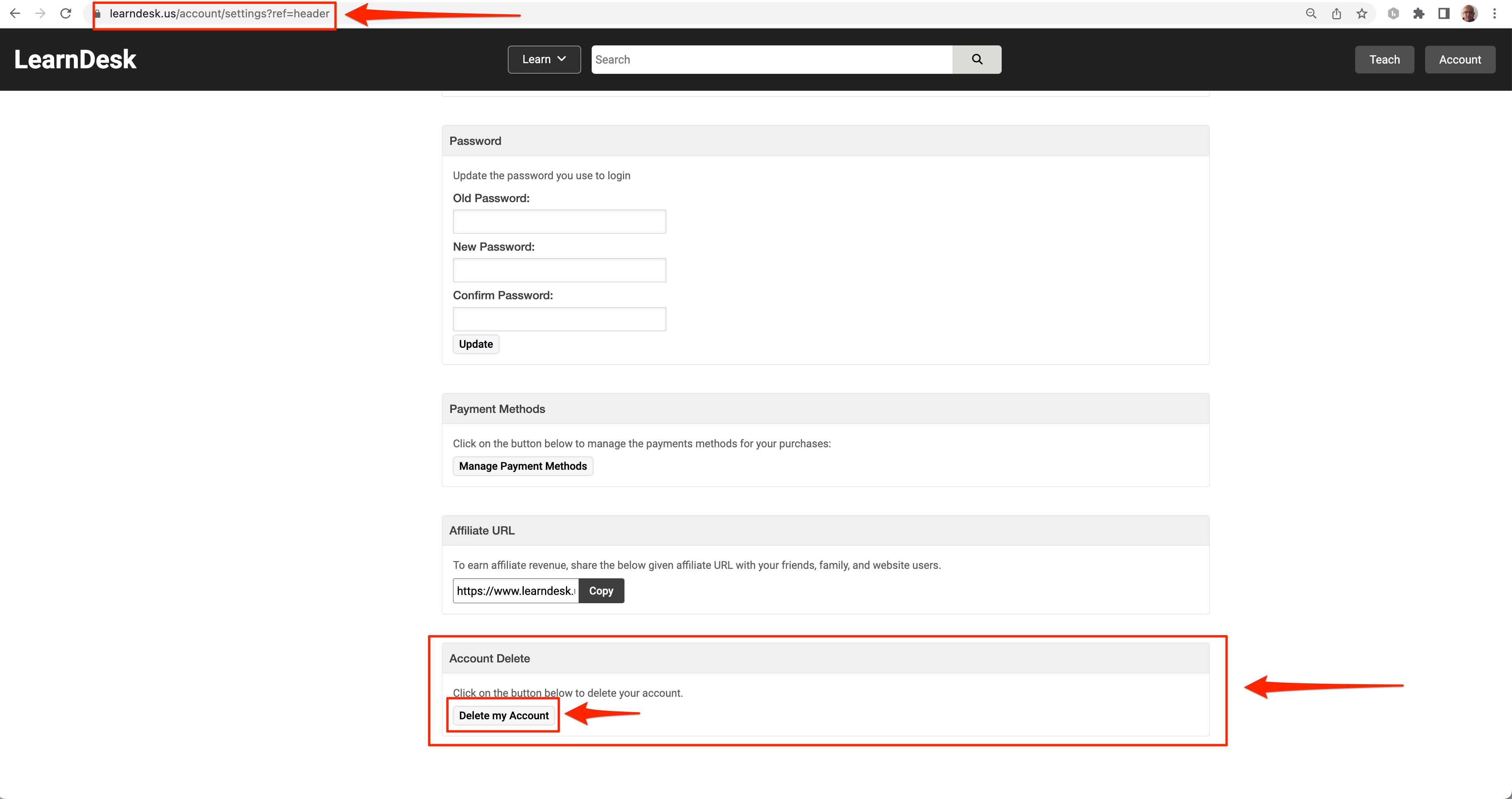Image resolution: width=1512 pixels, height=799 pixels.
Task: Click the 'New Password:' label
Action: 494,247
